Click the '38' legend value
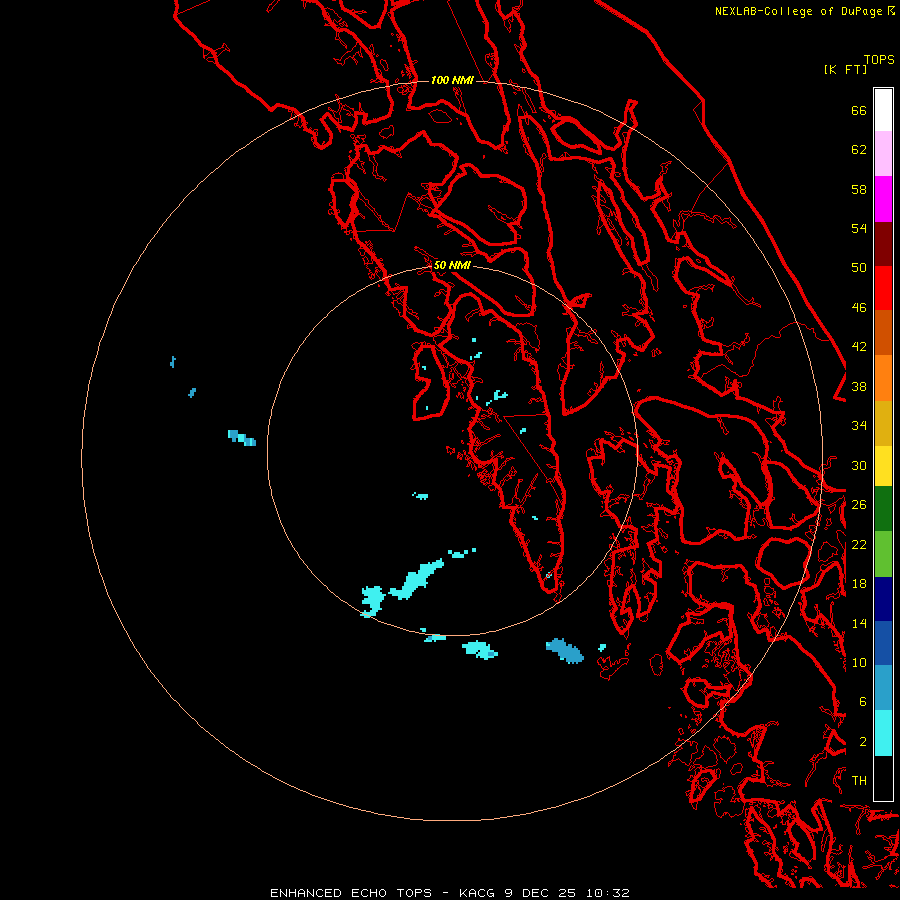900x900 pixels. 859,386
